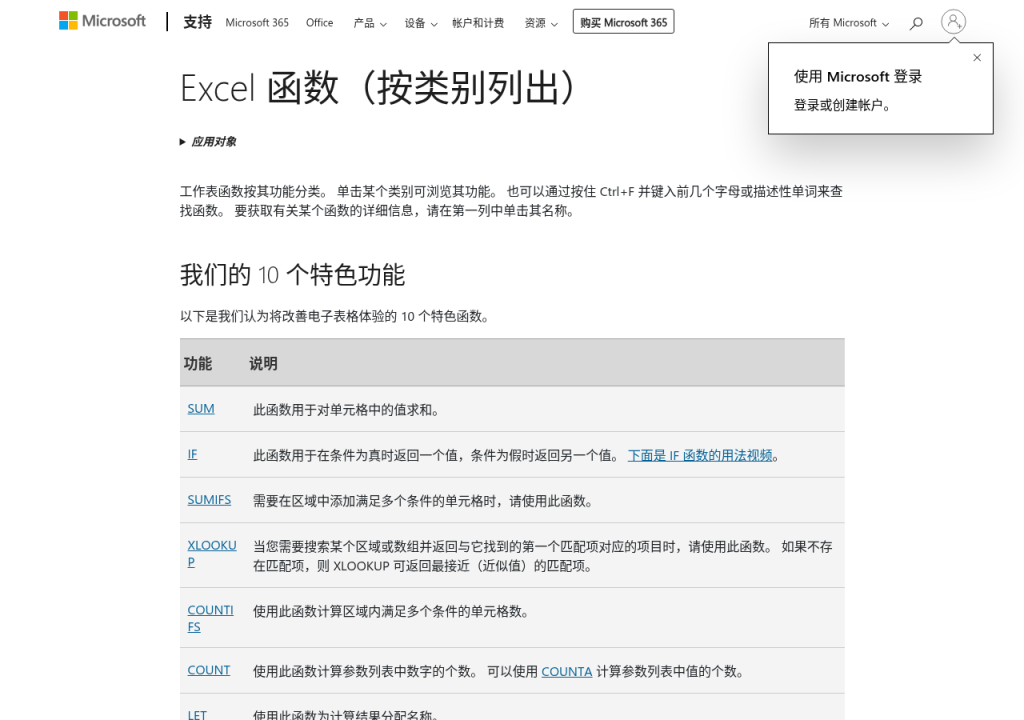
Task: Click 使用 Microsoft 登录 popup title
Action: tap(857, 77)
